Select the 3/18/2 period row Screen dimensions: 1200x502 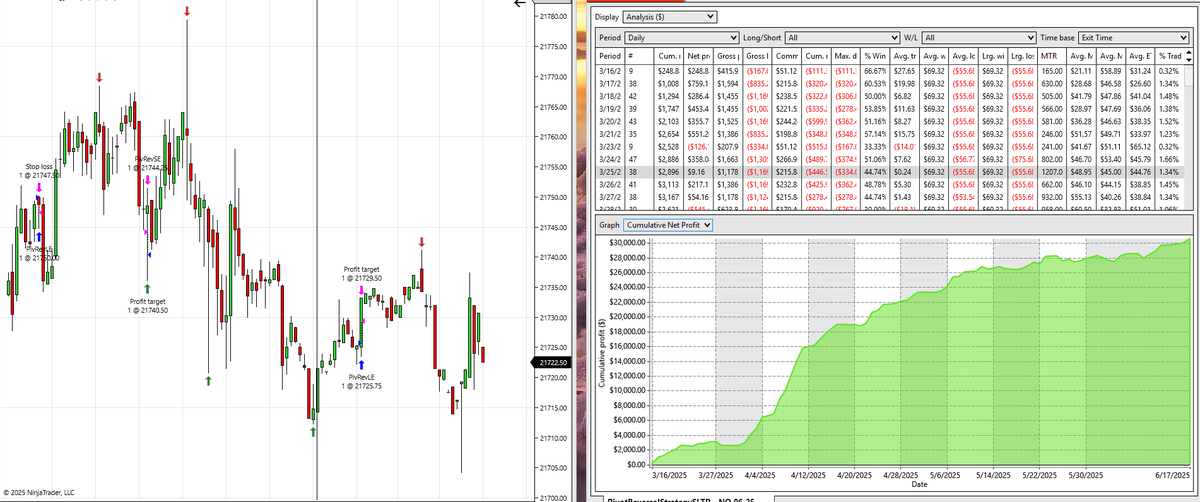click(889, 97)
